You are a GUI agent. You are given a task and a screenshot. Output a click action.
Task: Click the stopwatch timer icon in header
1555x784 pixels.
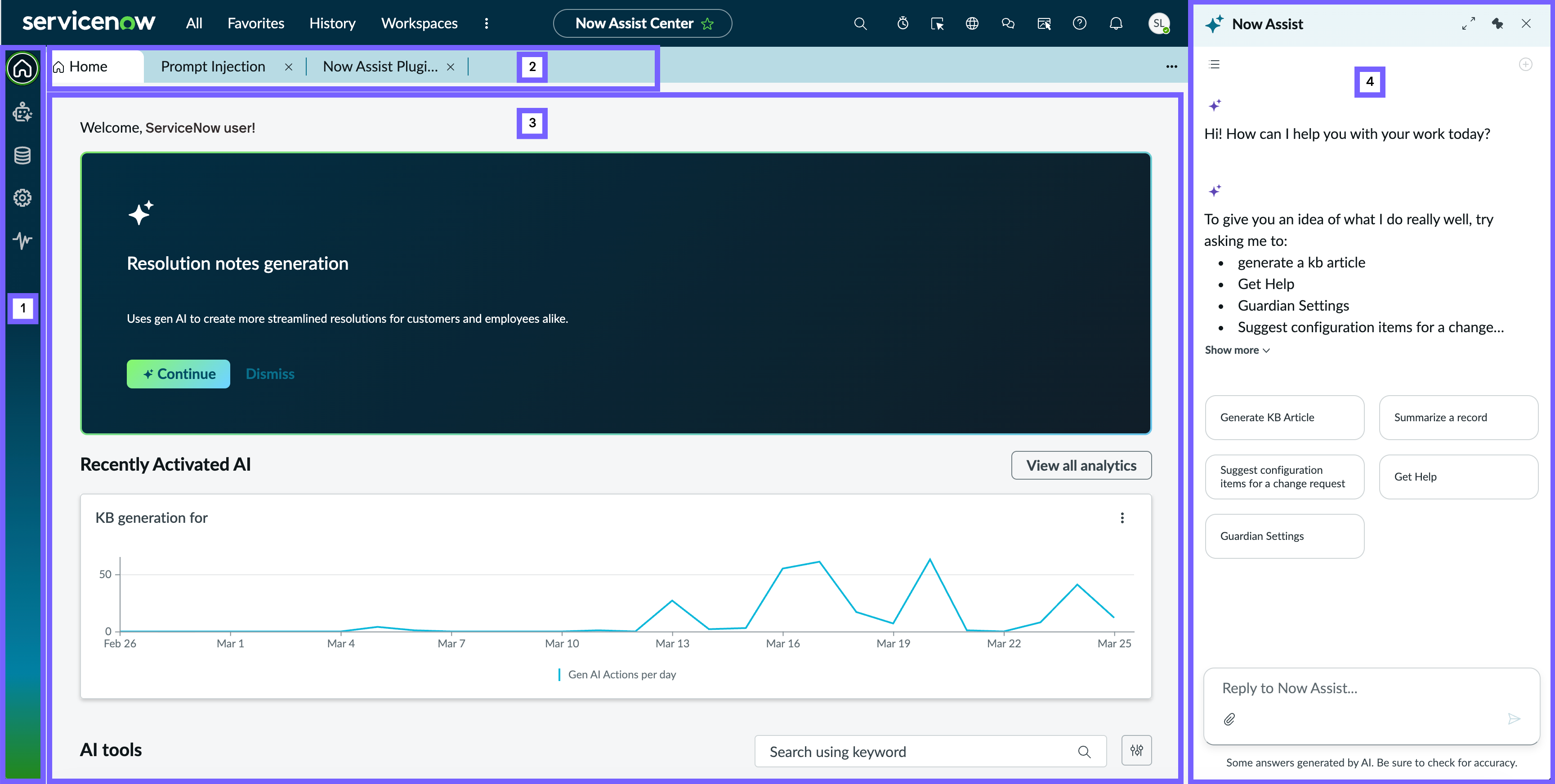click(x=903, y=23)
